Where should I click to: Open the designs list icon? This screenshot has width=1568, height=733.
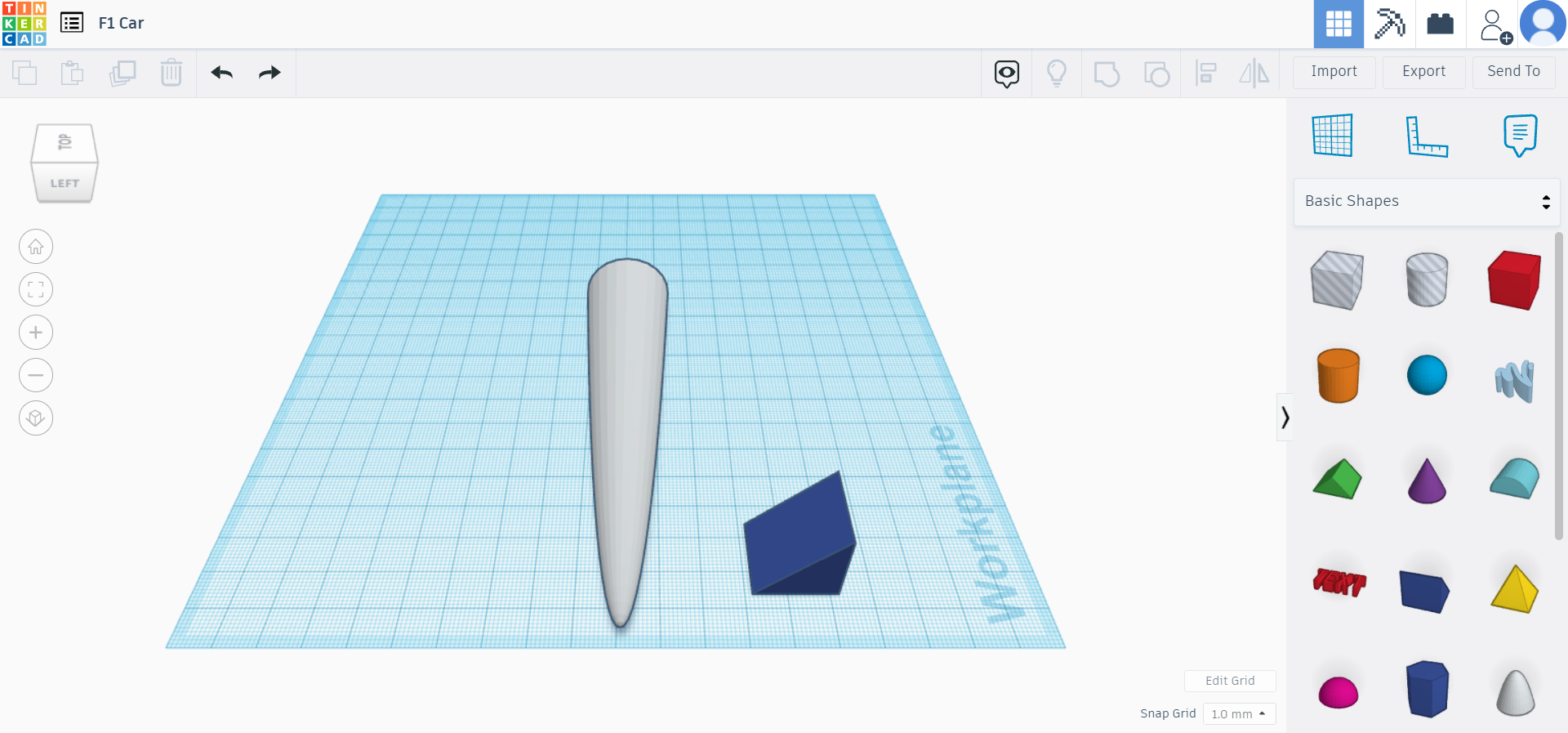tap(72, 23)
